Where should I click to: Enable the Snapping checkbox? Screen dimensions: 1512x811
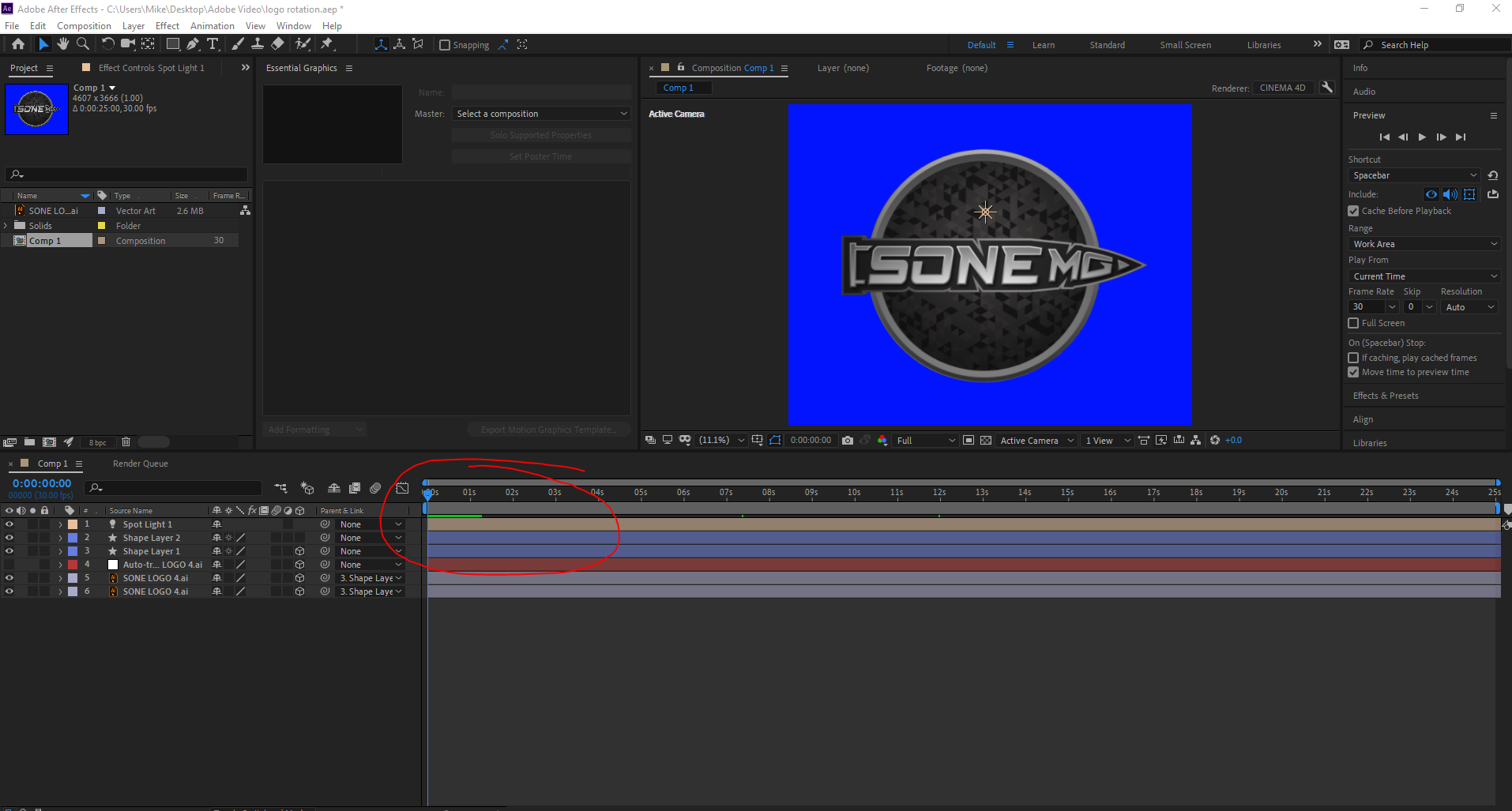point(445,45)
